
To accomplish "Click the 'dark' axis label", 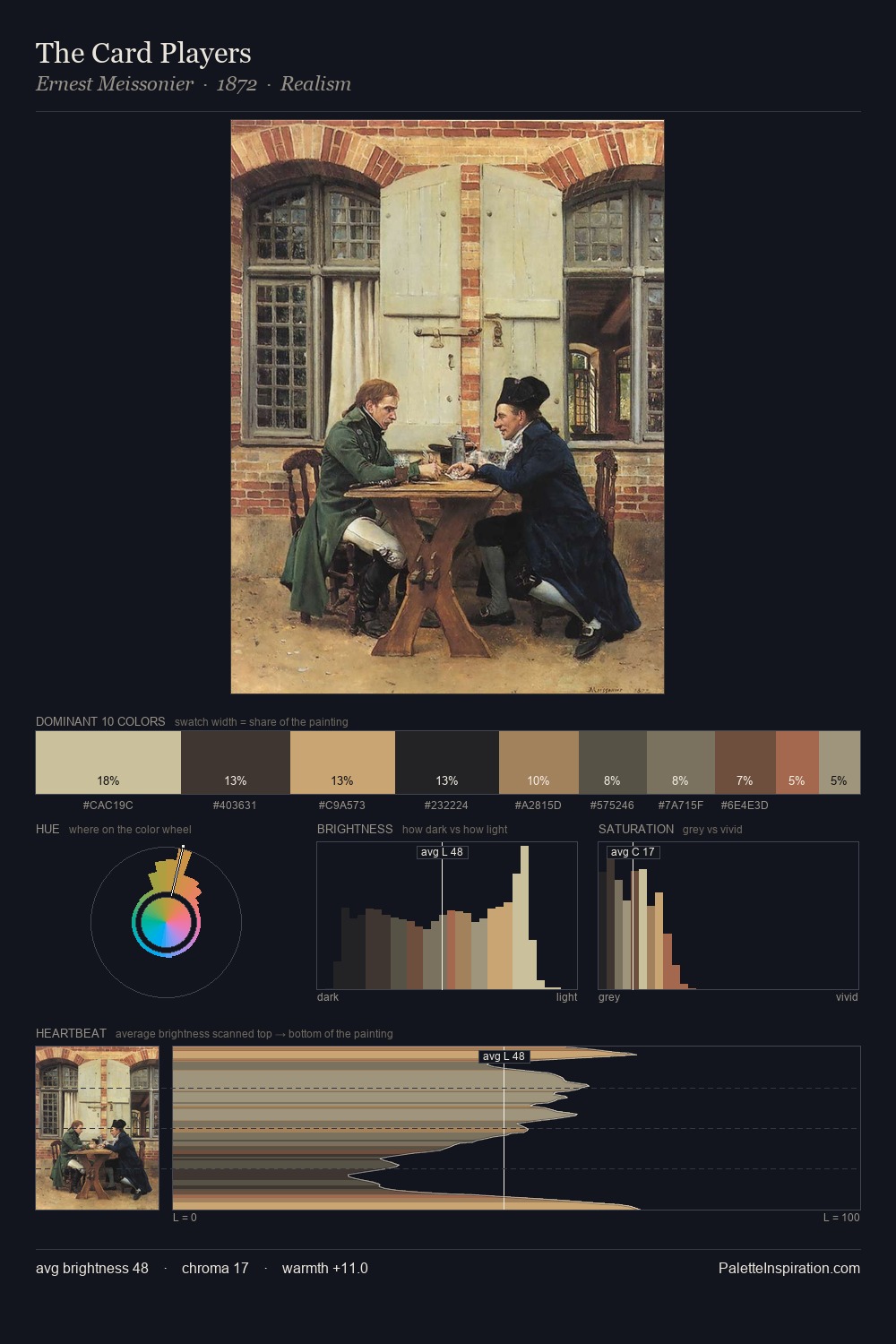I will click(328, 996).
